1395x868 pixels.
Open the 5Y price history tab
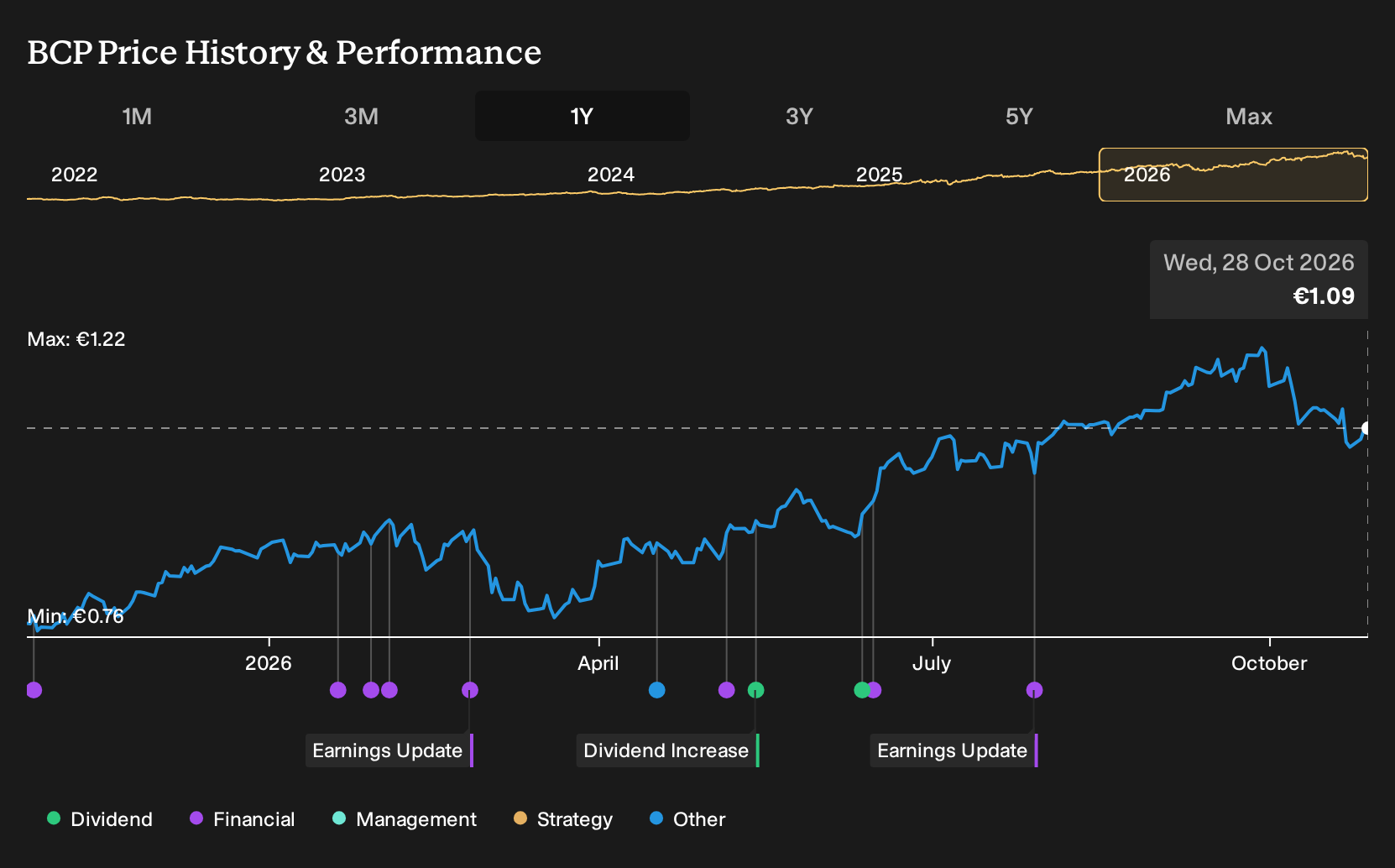point(1019,116)
